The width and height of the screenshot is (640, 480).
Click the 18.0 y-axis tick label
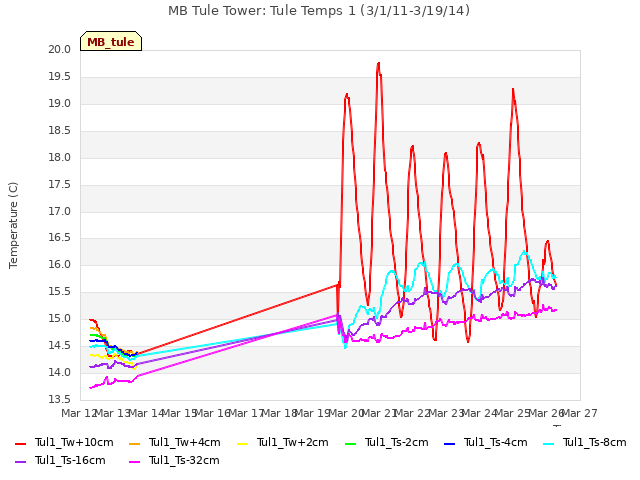click(60, 158)
